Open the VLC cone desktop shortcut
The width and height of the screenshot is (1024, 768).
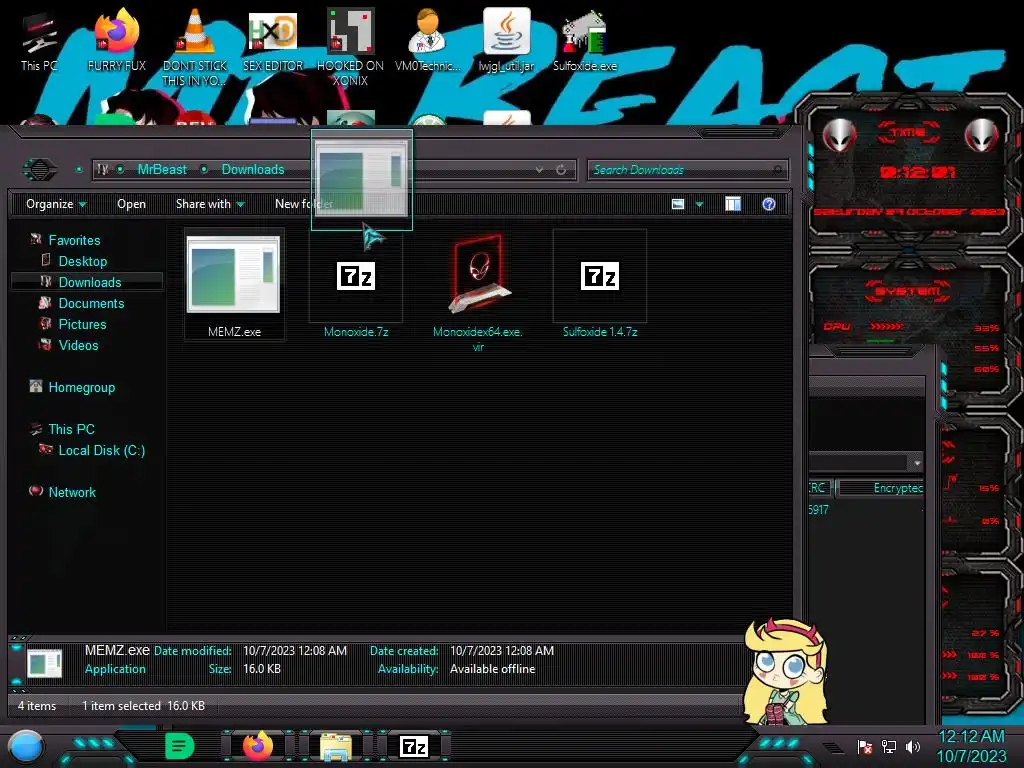195,47
